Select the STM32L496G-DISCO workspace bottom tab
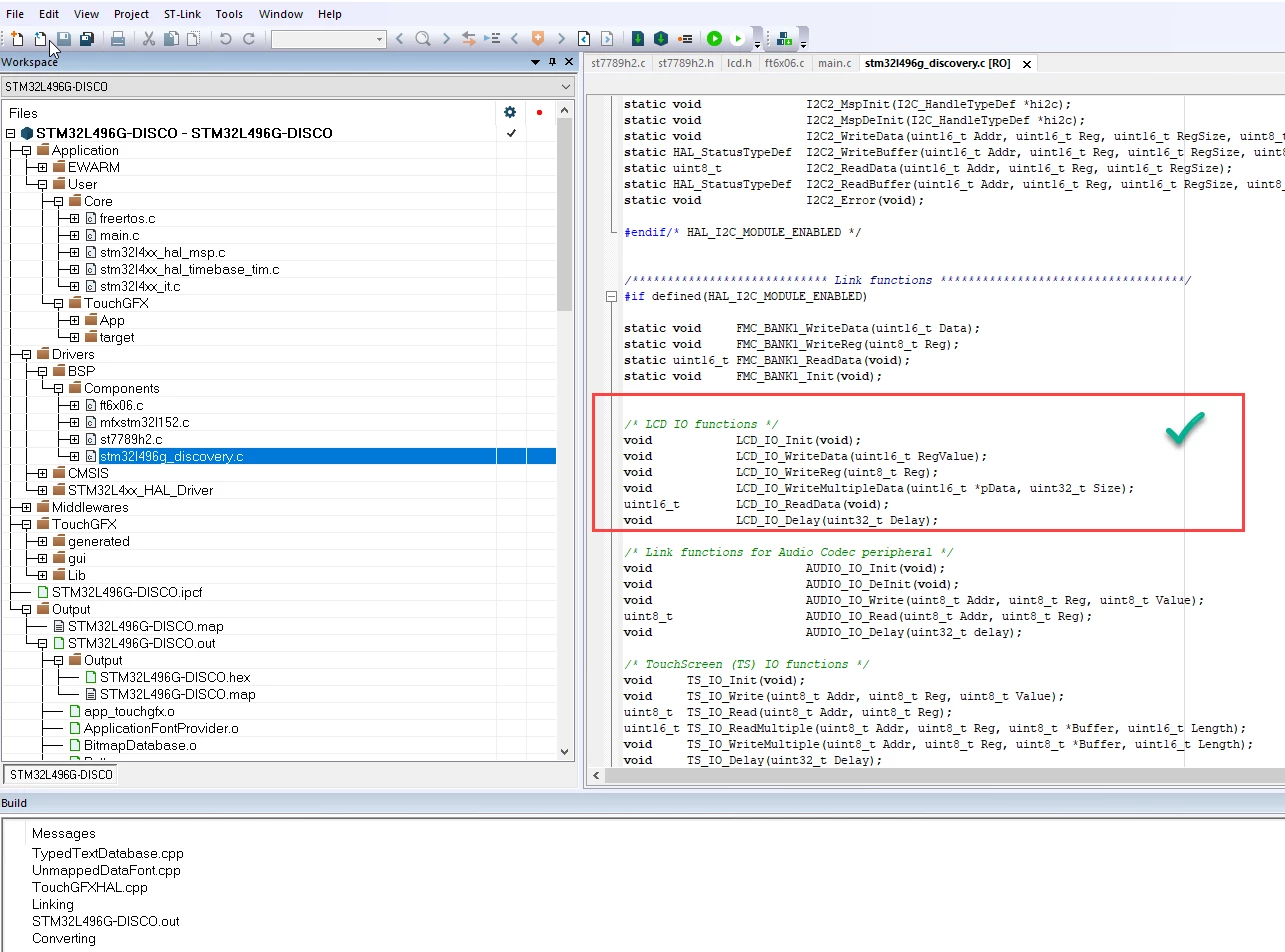The height and width of the screenshot is (952, 1285). [x=61, y=775]
